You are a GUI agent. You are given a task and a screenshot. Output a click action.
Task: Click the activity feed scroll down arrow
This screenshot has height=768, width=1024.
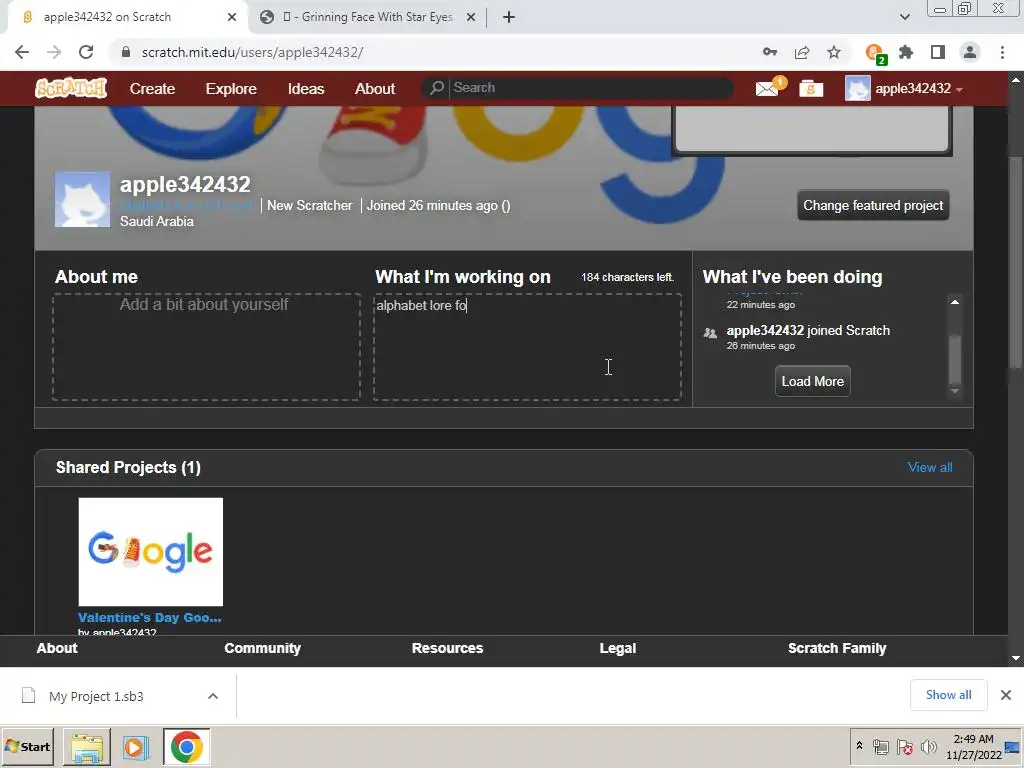(955, 391)
